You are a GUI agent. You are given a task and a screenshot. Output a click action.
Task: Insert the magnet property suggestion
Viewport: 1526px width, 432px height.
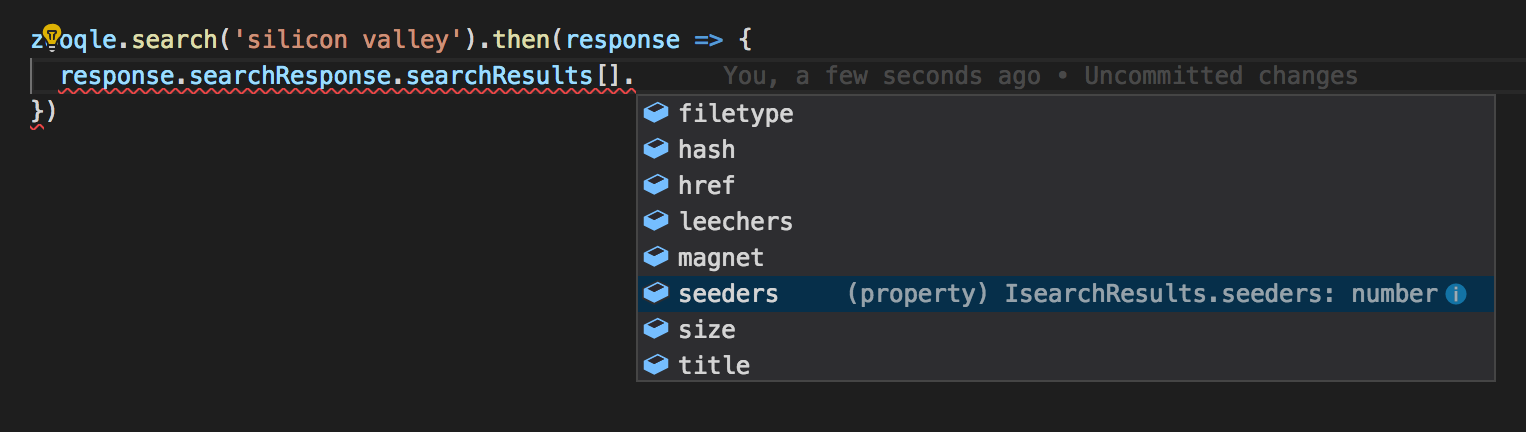[x=720, y=258]
